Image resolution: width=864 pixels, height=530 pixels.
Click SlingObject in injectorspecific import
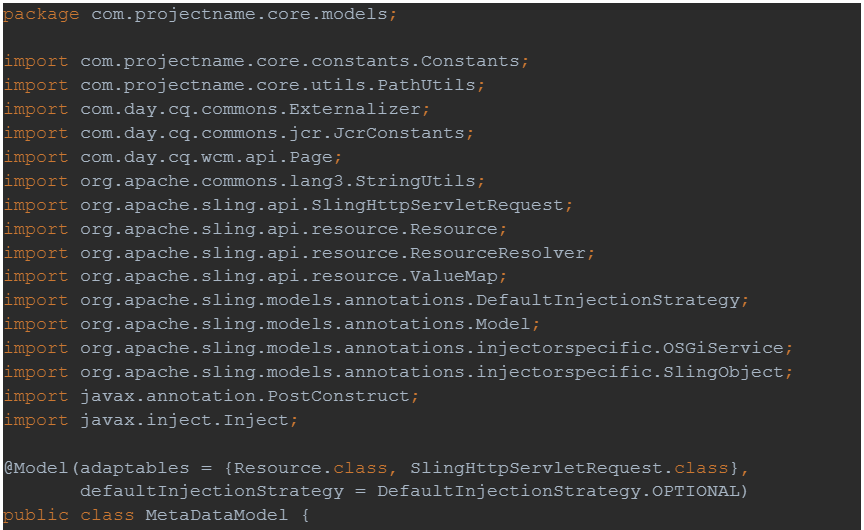(722, 372)
